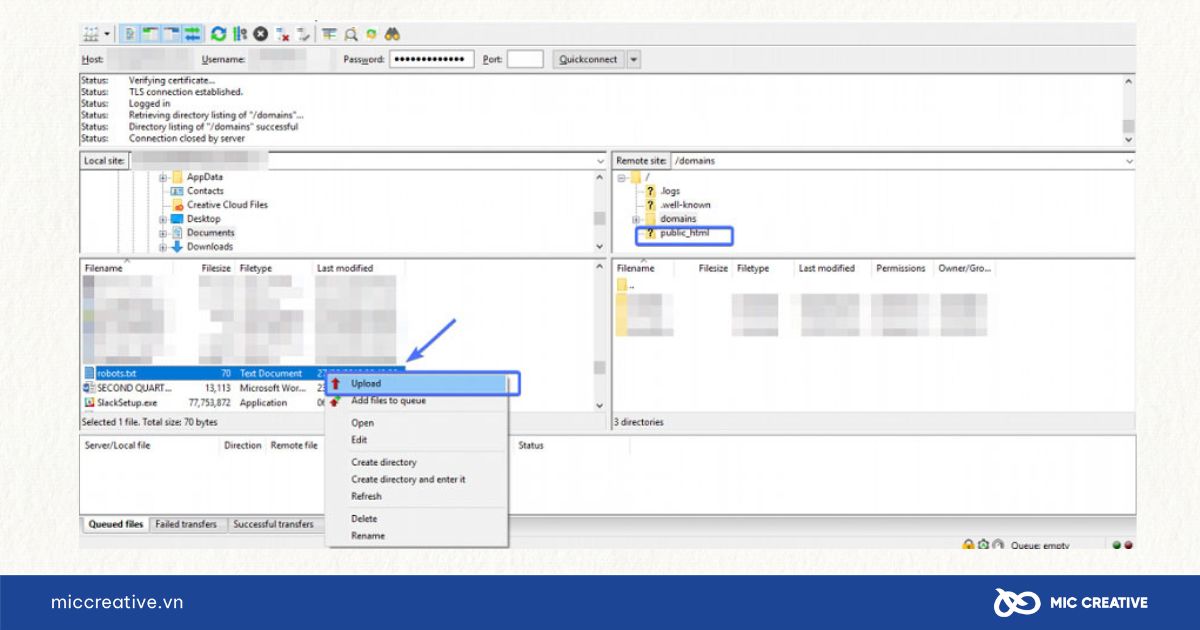Toggle message log display button

click(130, 34)
